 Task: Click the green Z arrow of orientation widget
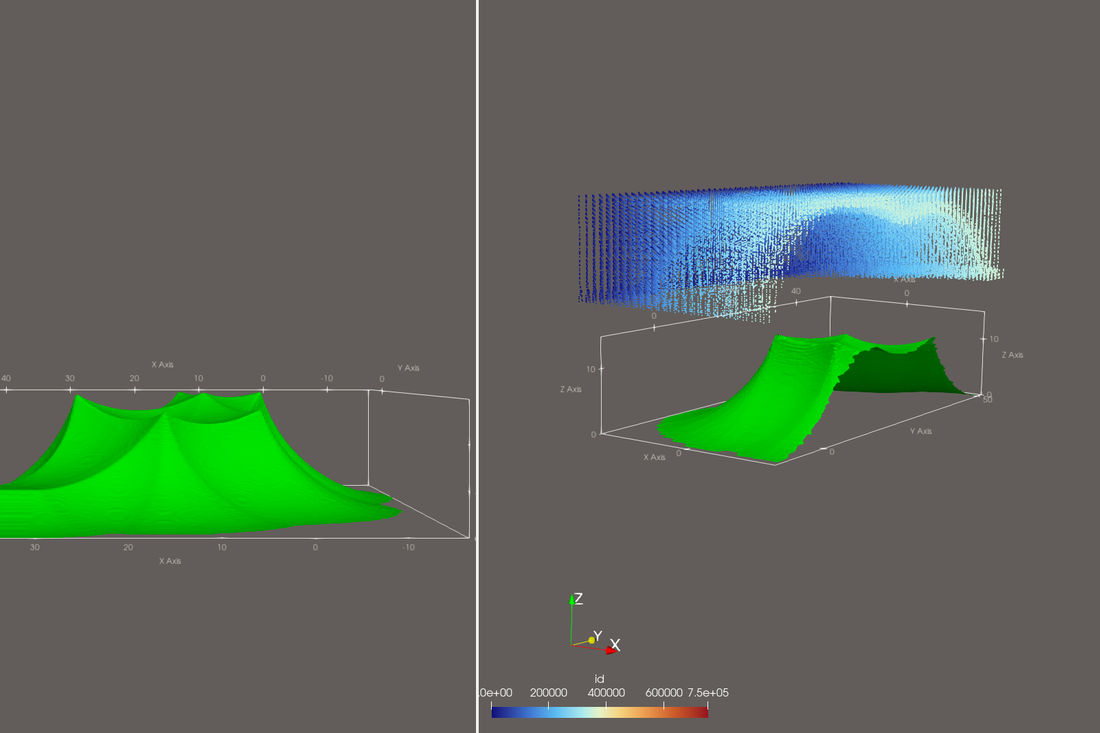572,601
